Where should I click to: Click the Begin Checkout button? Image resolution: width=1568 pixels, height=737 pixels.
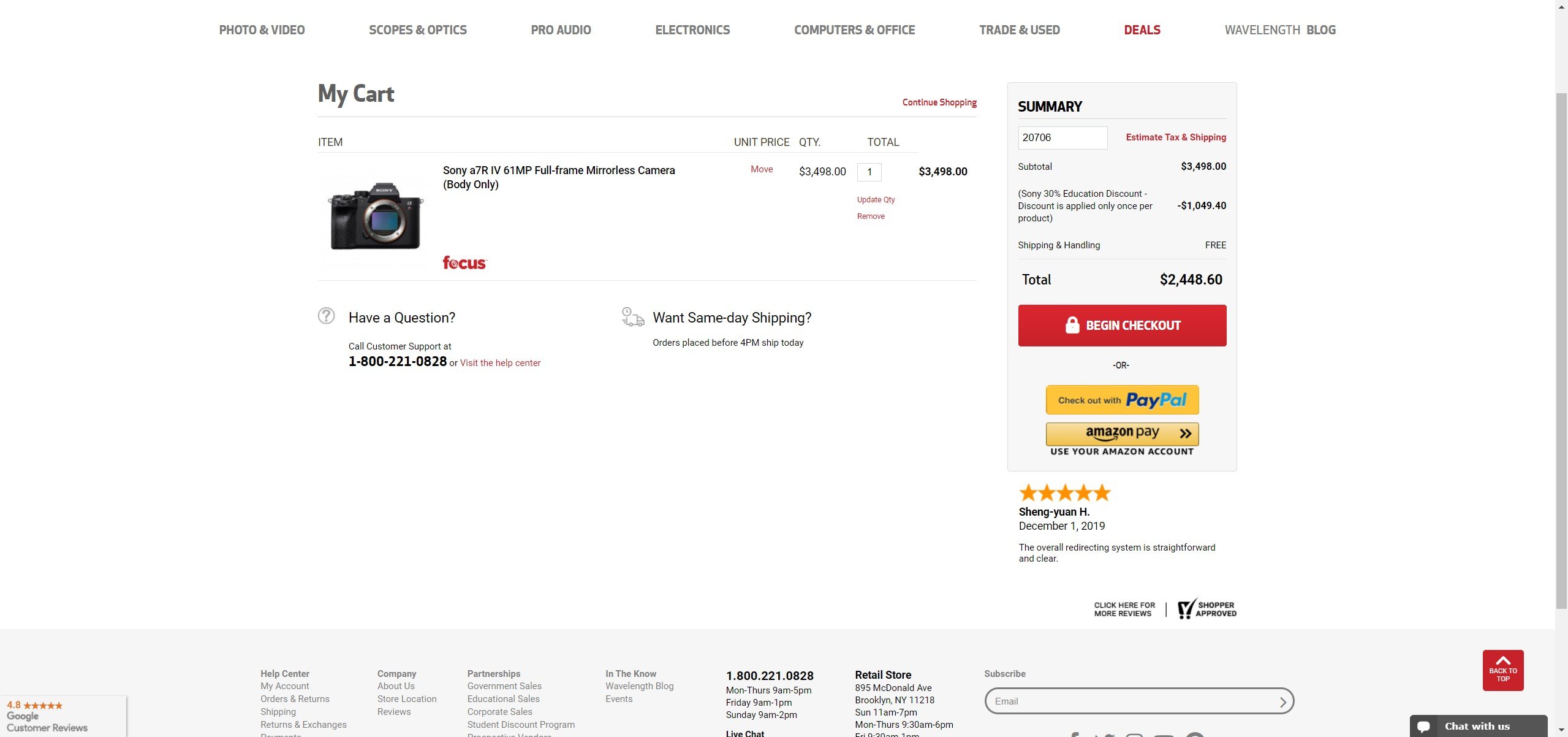(x=1122, y=326)
